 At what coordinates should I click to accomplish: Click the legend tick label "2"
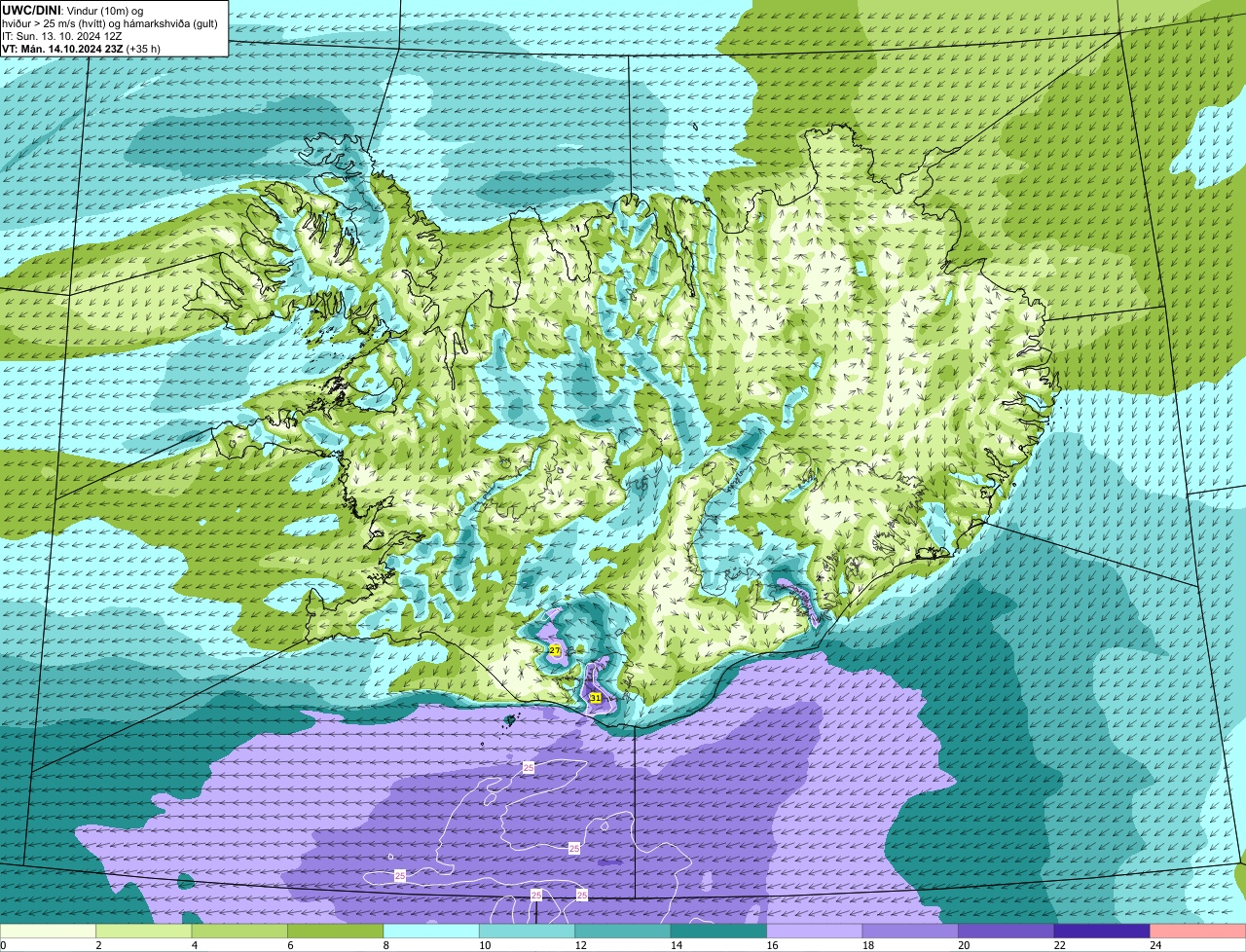pos(98,945)
